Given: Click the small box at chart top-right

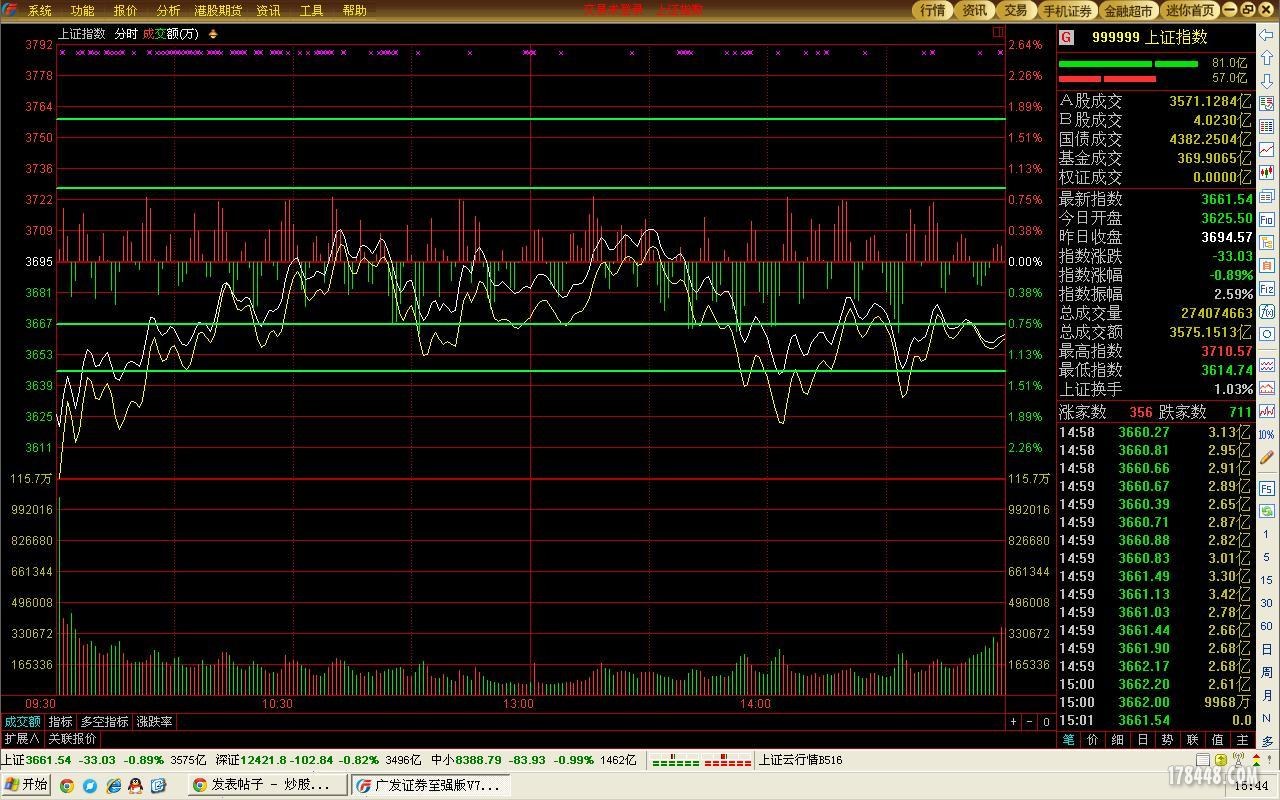Looking at the screenshot, I should tap(998, 32).
